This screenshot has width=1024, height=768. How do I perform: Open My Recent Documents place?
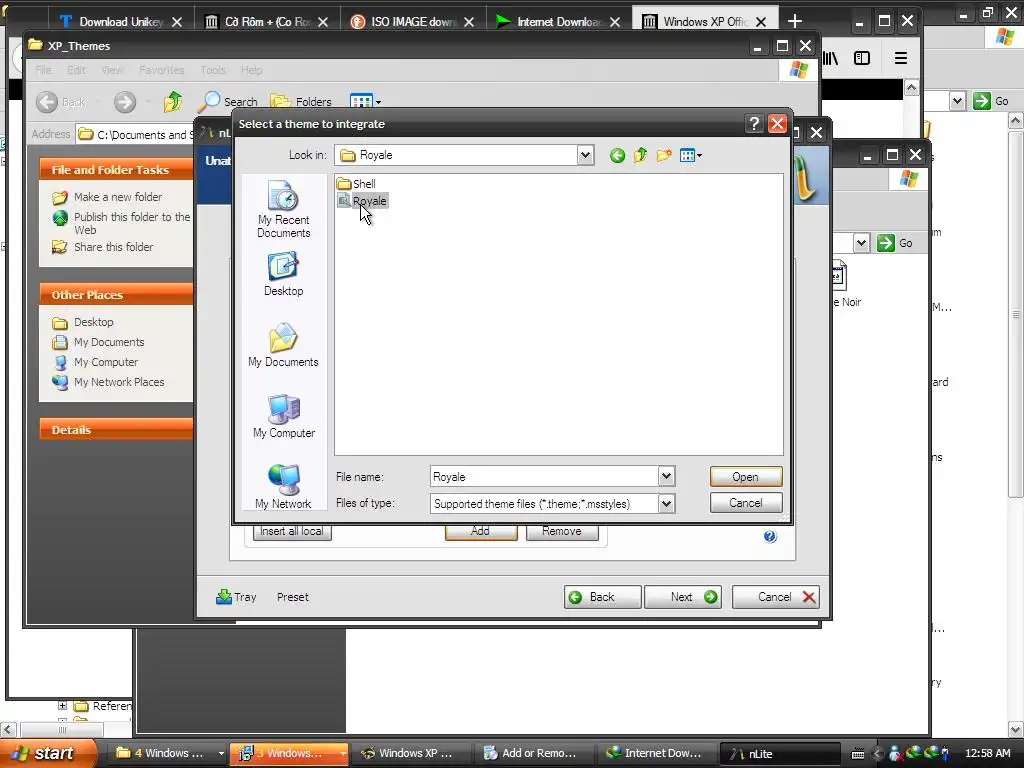click(283, 209)
